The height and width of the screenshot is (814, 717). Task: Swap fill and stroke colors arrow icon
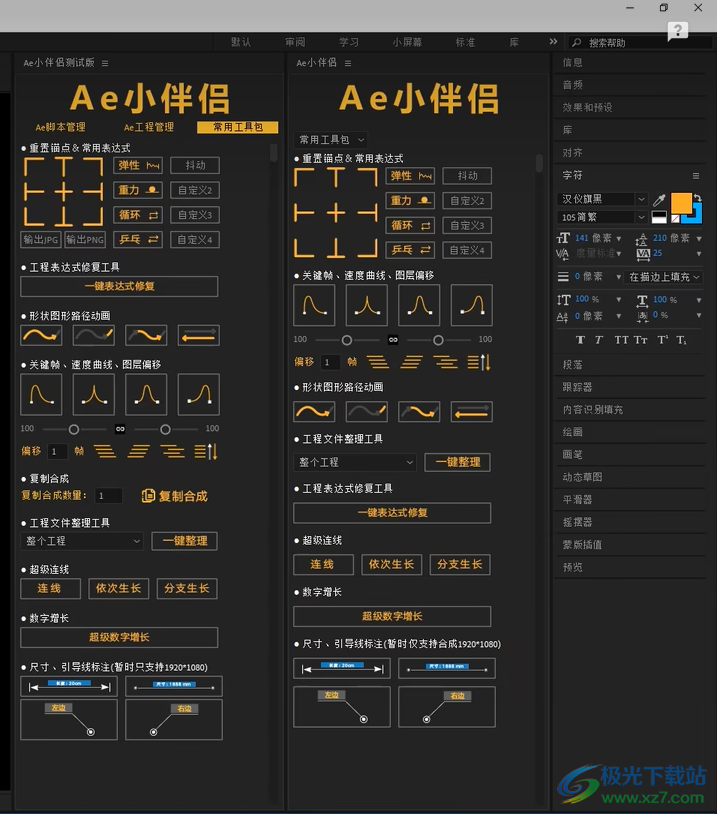(697, 197)
